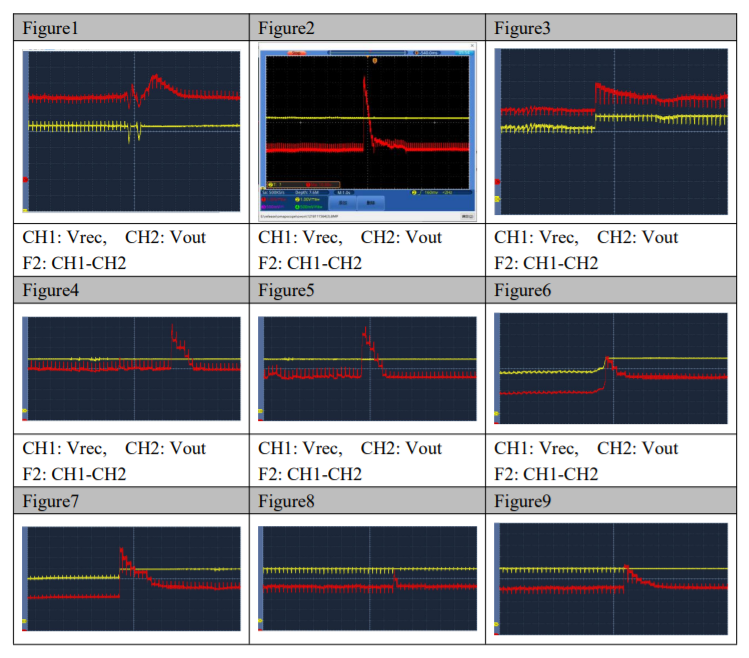Click "F2: CH1-CH2" under Figure5

click(310, 474)
